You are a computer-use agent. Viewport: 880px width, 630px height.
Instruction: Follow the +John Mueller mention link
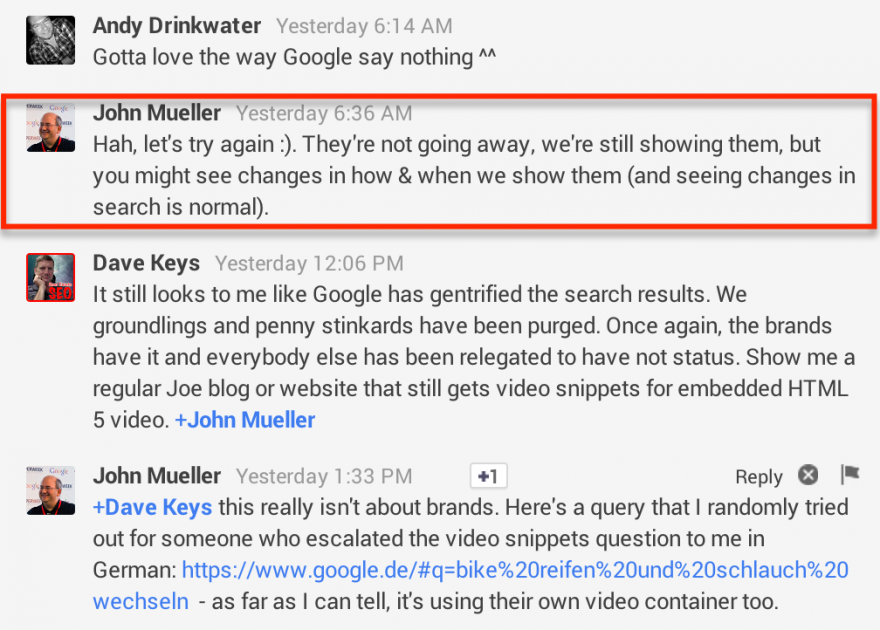tap(245, 421)
